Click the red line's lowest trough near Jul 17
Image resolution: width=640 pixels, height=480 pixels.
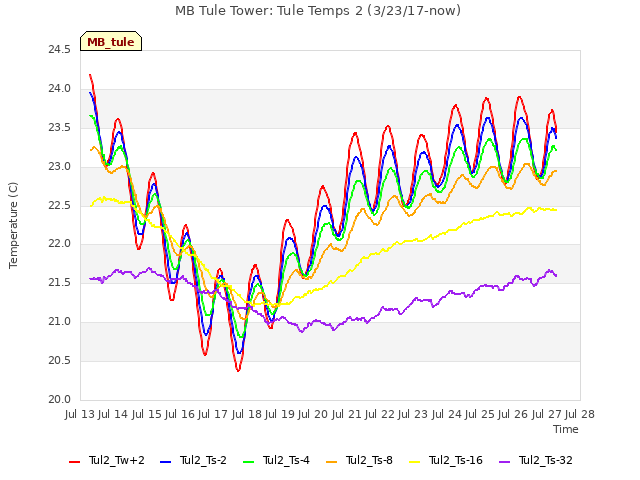tap(238, 370)
